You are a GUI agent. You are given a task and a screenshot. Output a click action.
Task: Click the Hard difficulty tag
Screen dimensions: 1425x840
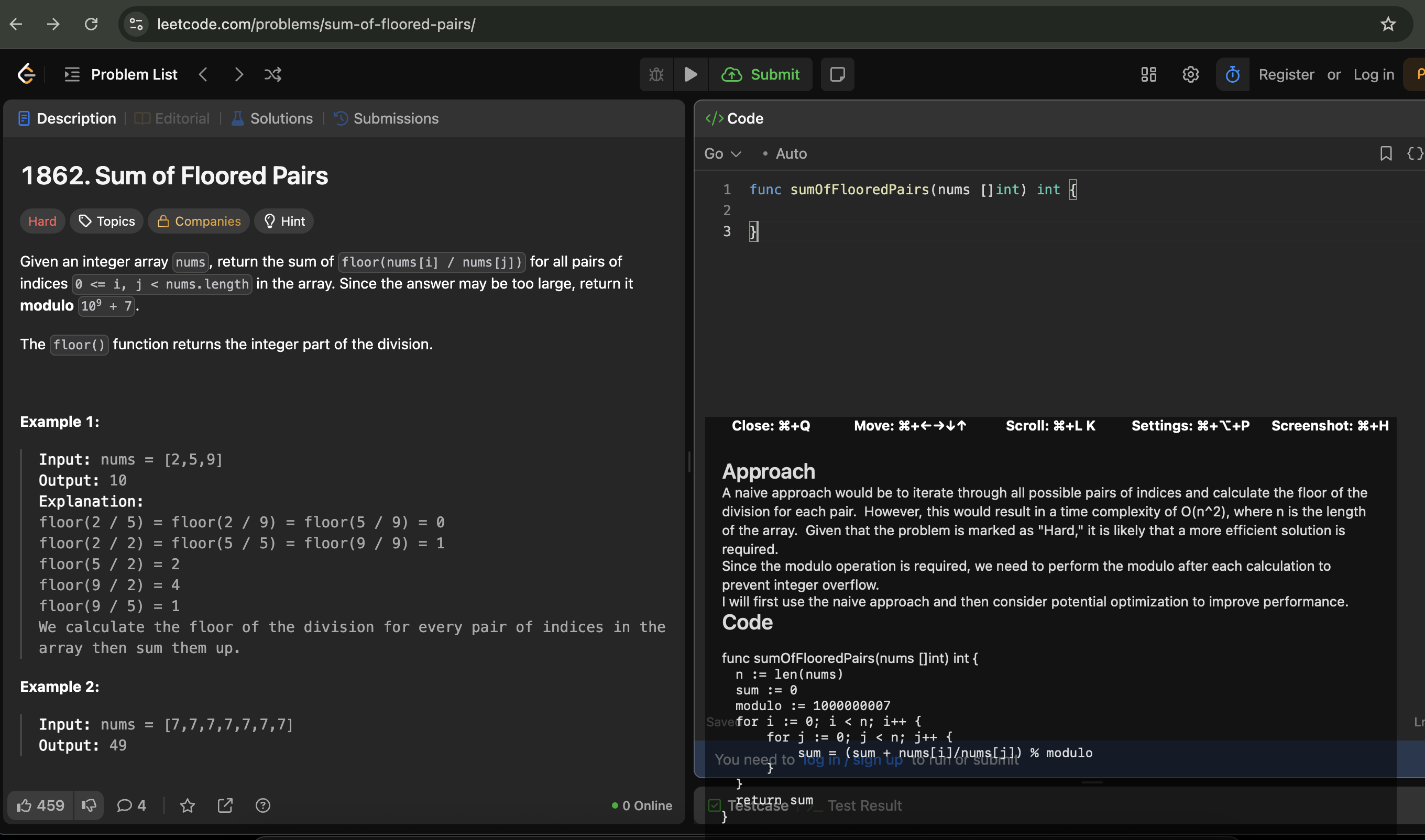click(42, 222)
